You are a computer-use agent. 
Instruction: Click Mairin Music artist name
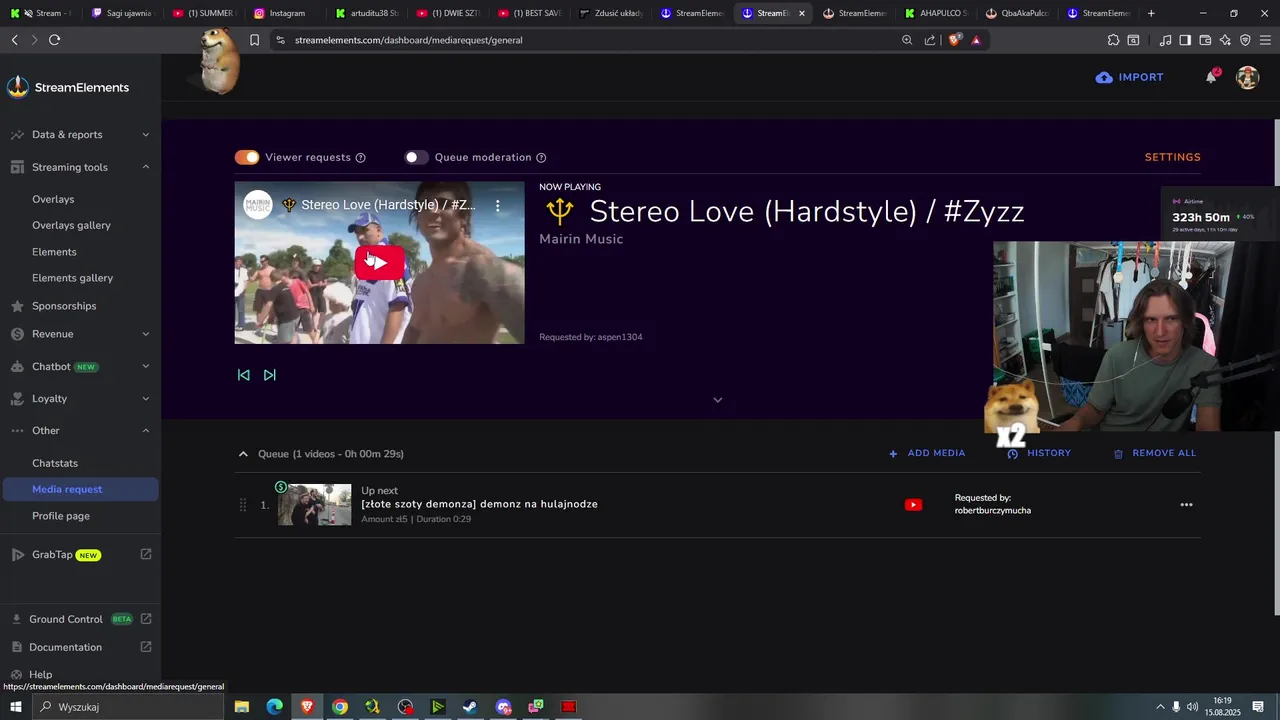point(581,239)
